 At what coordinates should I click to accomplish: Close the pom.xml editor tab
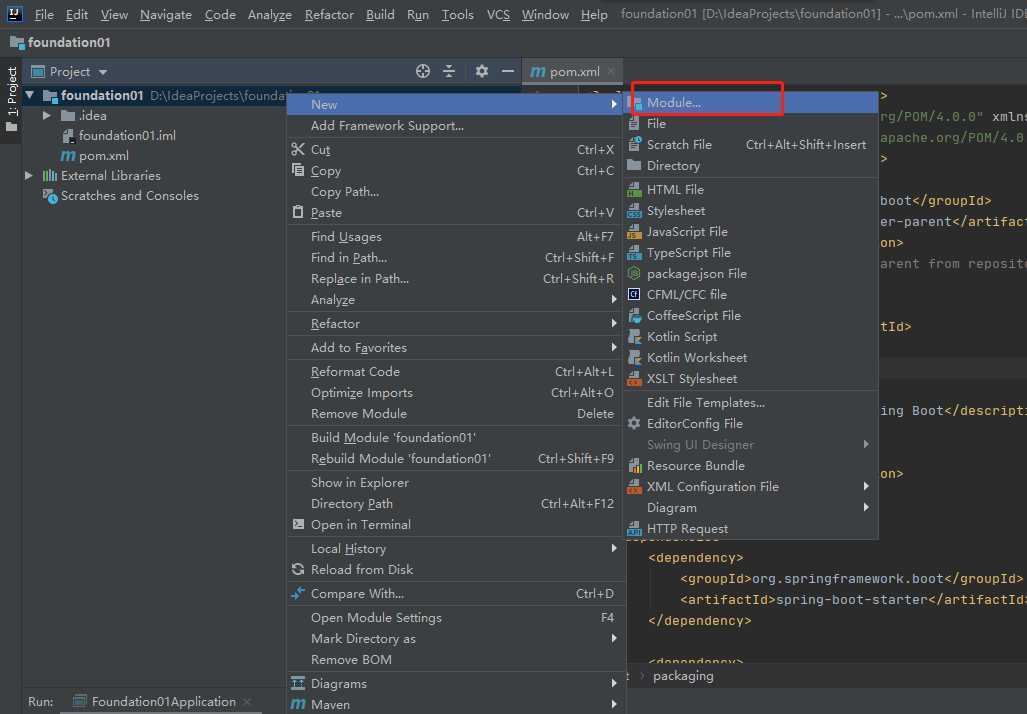[610, 71]
